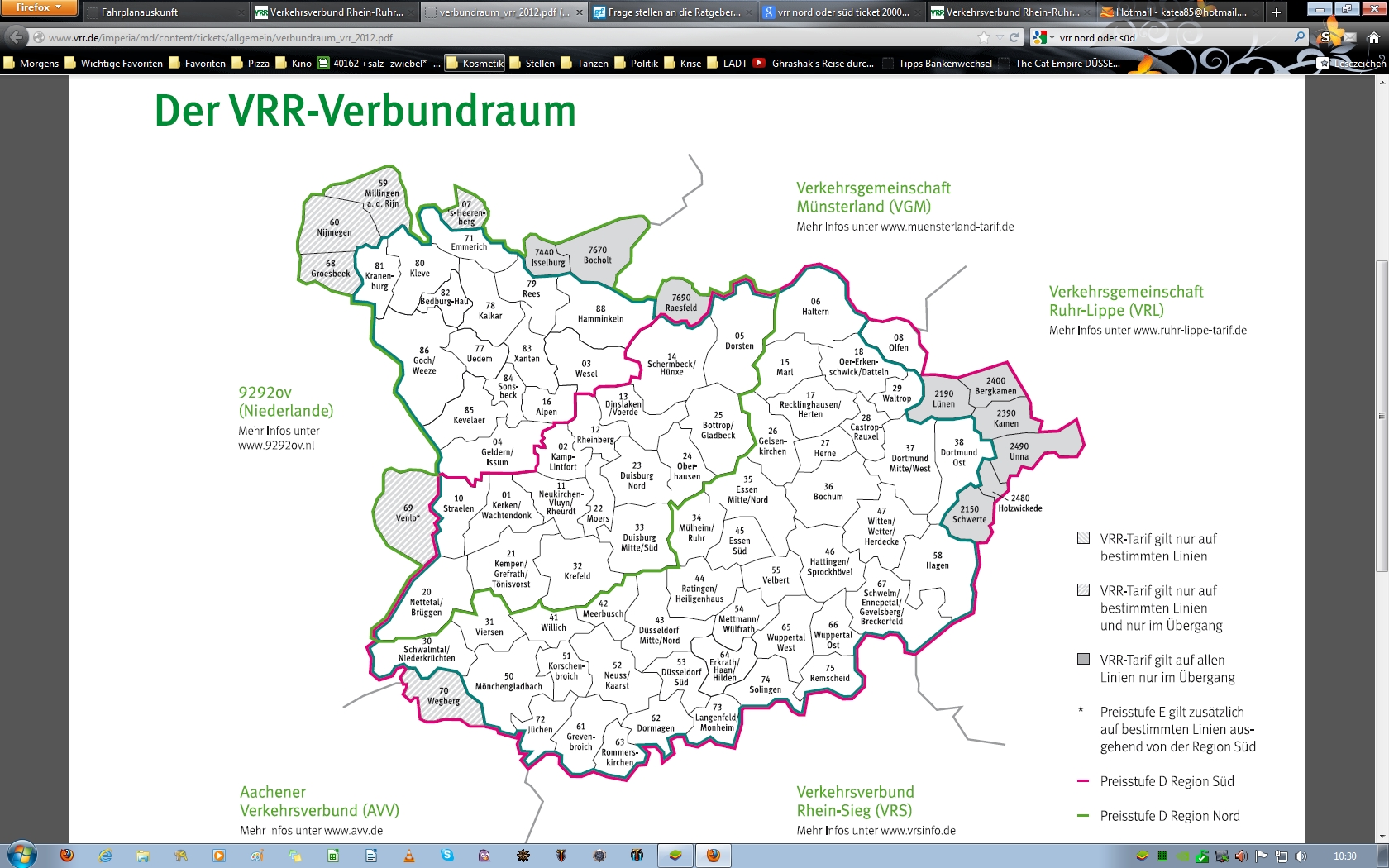Switch to the Hotmail tab
The height and width of the screenshot is (868, 1389).
1174,12
